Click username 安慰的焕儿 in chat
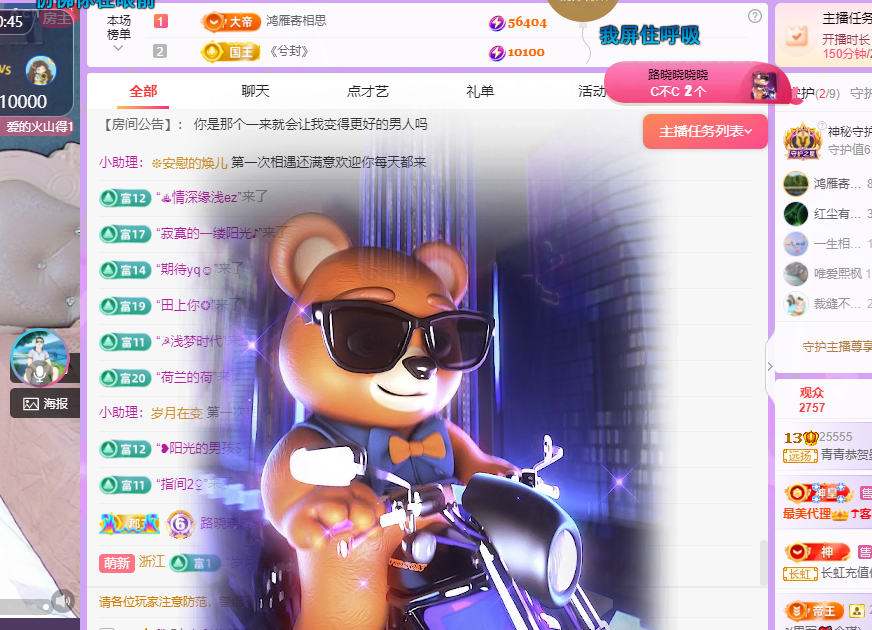872x630 pixels. [190, 163]
